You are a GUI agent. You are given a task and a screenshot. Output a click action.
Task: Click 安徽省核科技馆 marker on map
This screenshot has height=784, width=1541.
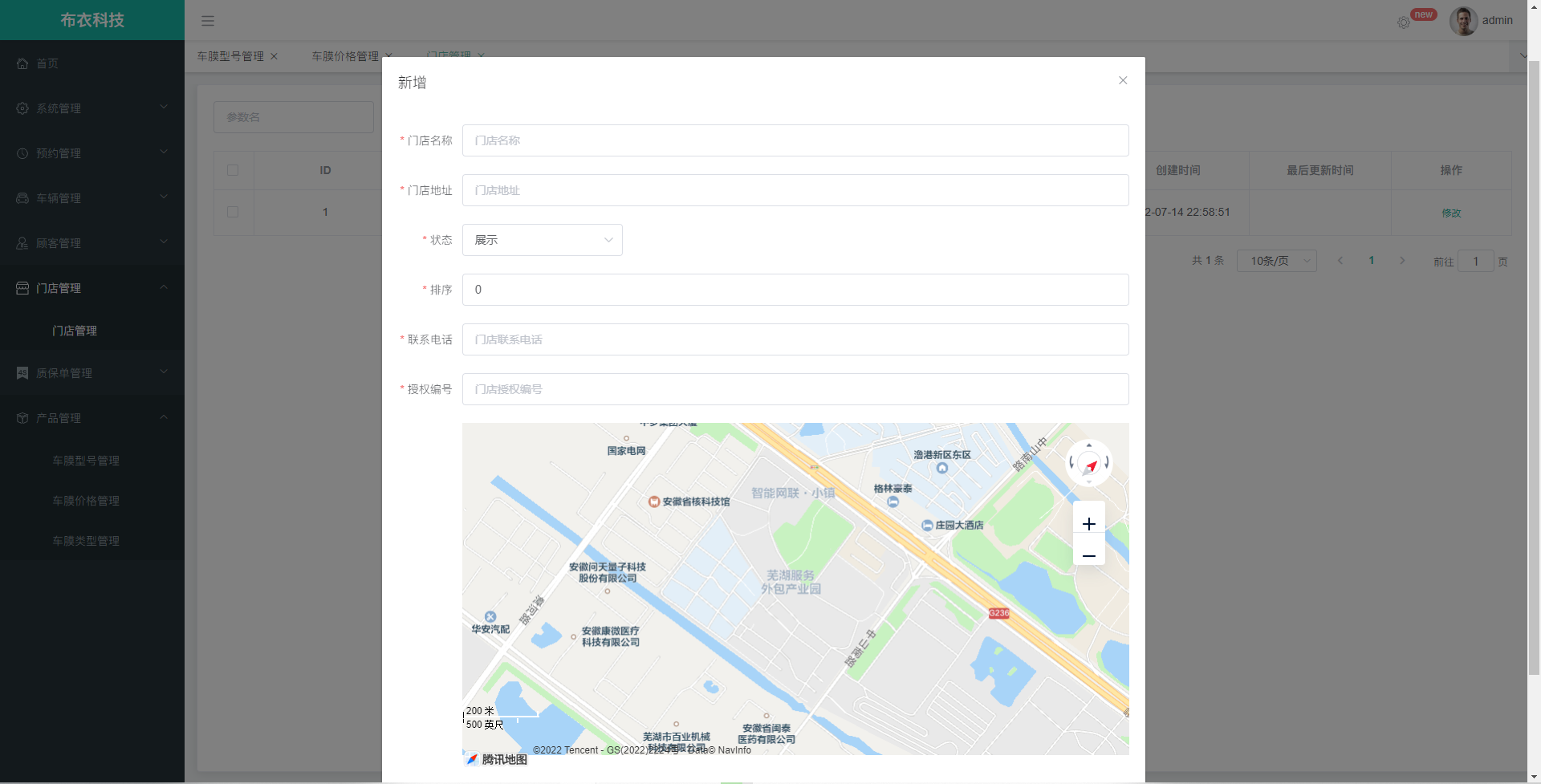[x=654, y=502]
